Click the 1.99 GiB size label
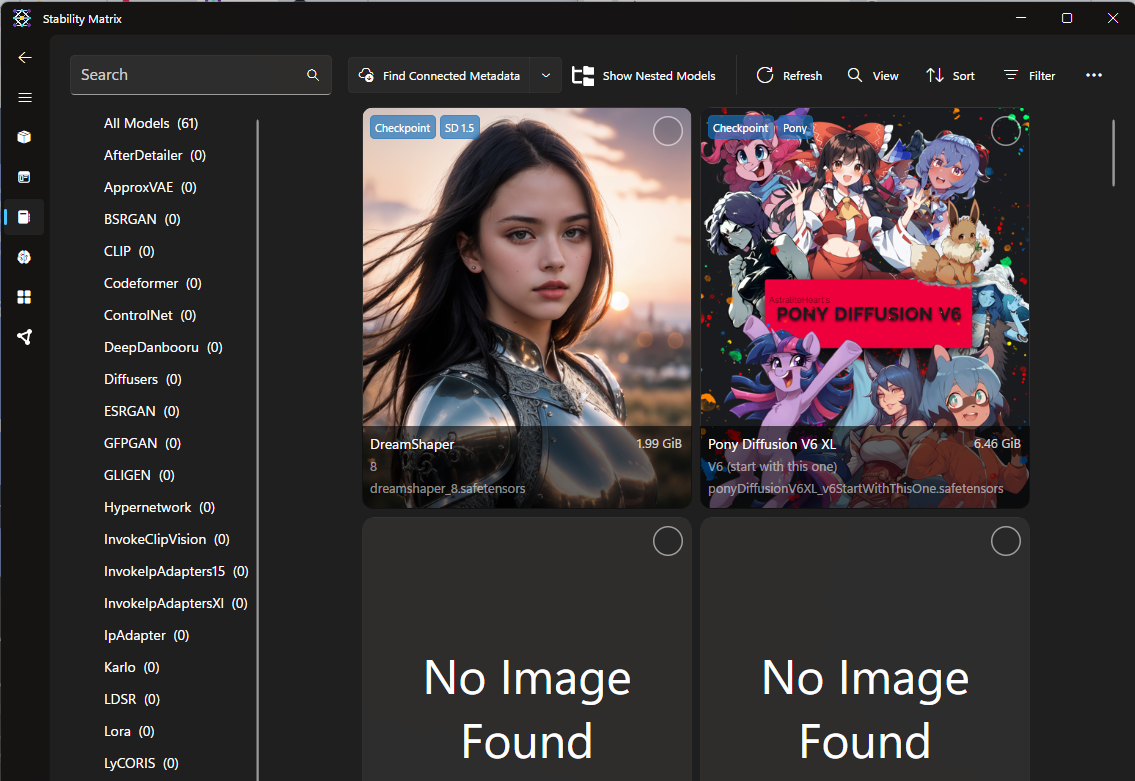Image resolution: width=1135 pixels, height=781 pixels. pos(659,444)
